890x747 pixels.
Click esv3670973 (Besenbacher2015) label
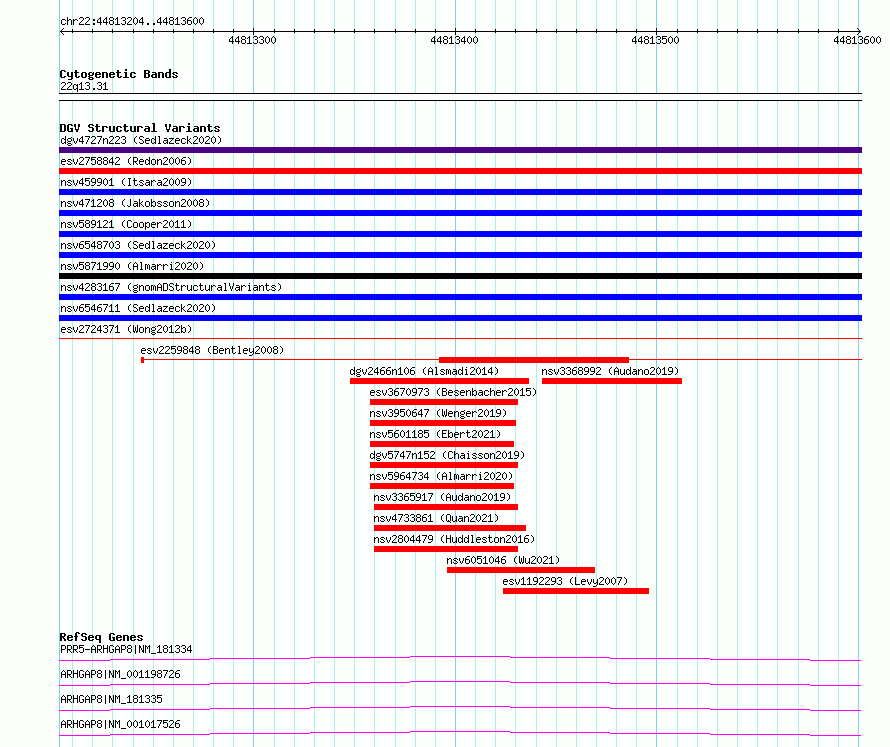click(453, 392)
